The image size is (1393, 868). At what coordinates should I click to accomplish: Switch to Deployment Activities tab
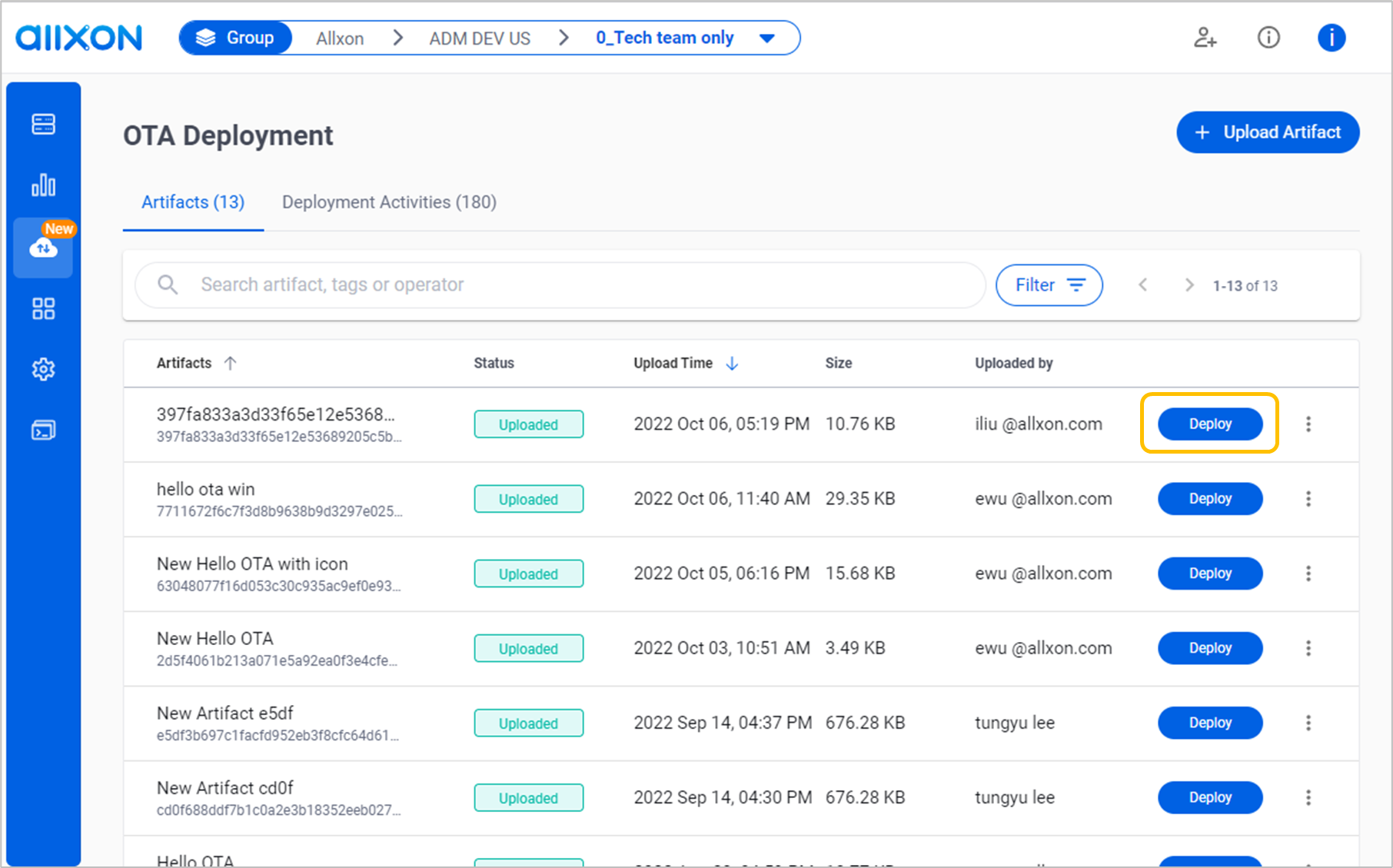(x=389, y=202)
